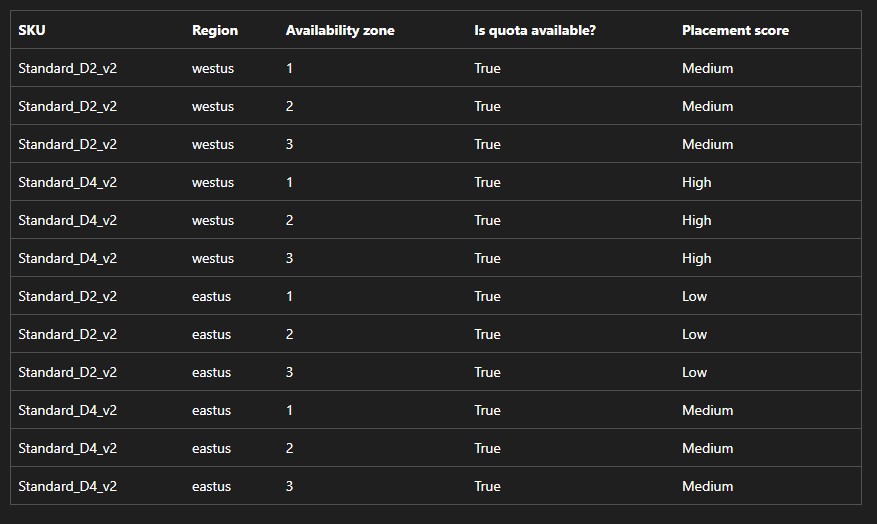Viewport: 877px width, 524px height.
Task: Click the Region column header
Action: point(215,31)
